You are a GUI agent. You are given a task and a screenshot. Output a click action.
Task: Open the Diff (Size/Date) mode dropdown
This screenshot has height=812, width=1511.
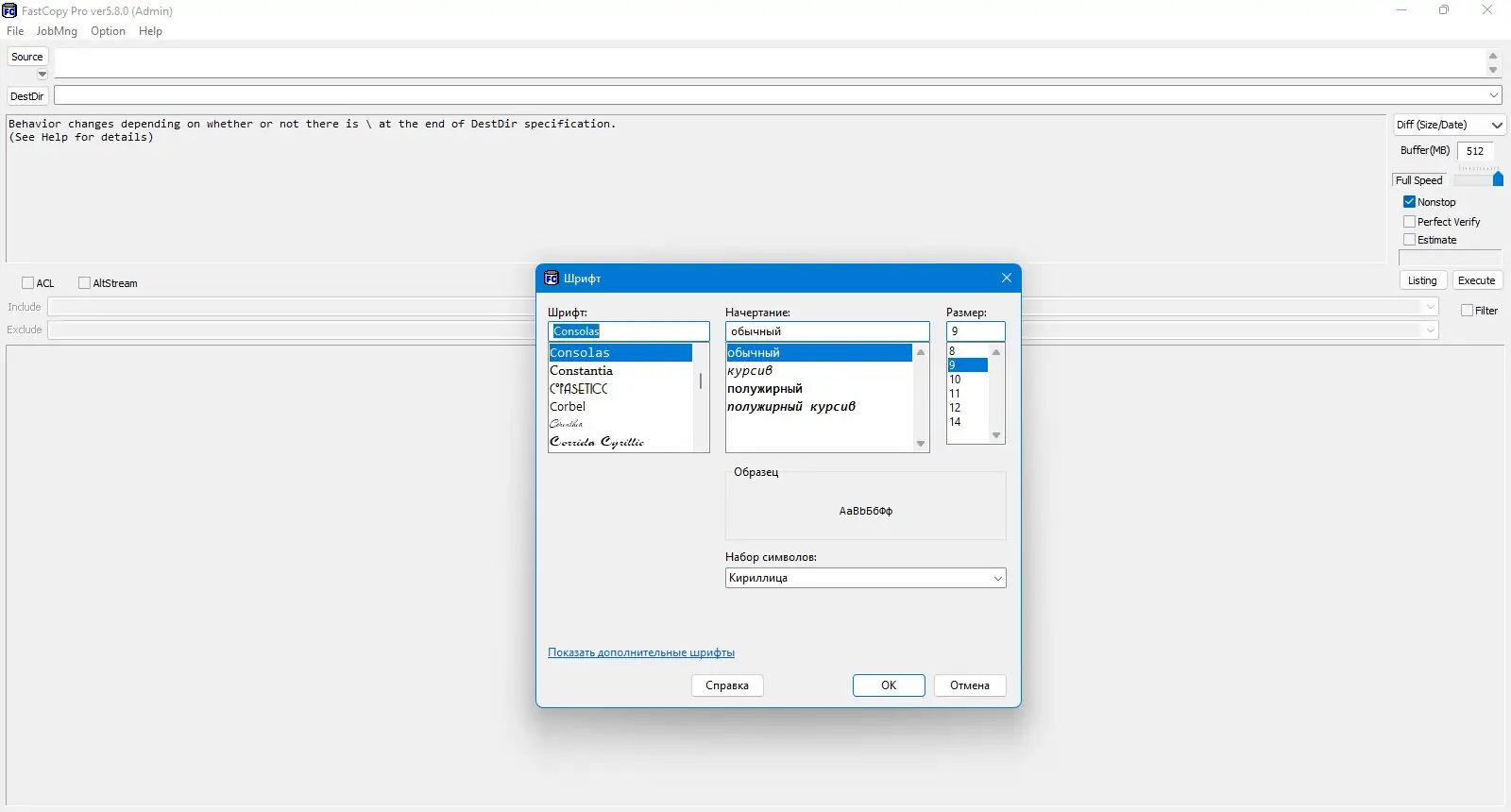(x=1449, y=125)
